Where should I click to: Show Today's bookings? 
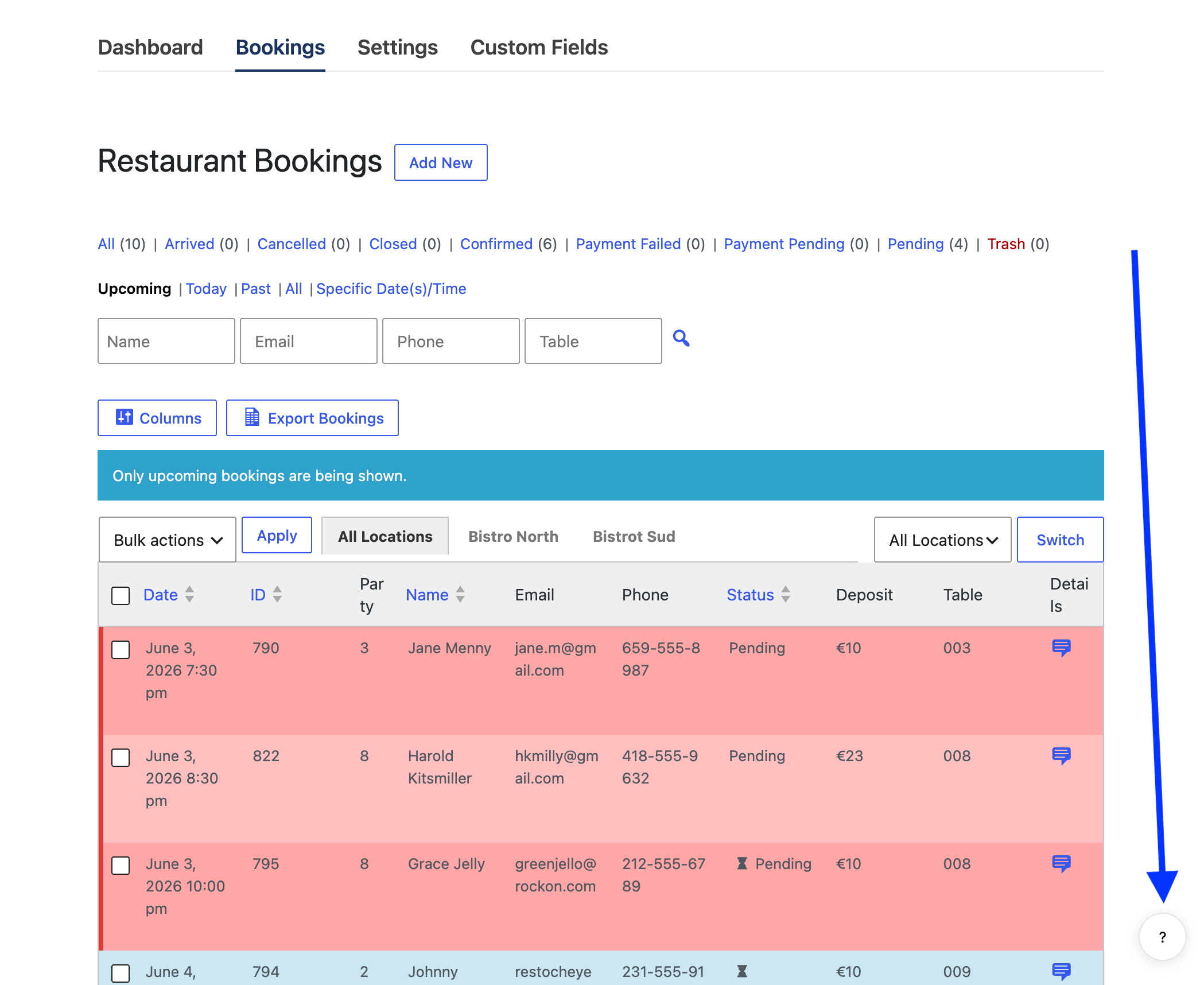coord(206,289)
